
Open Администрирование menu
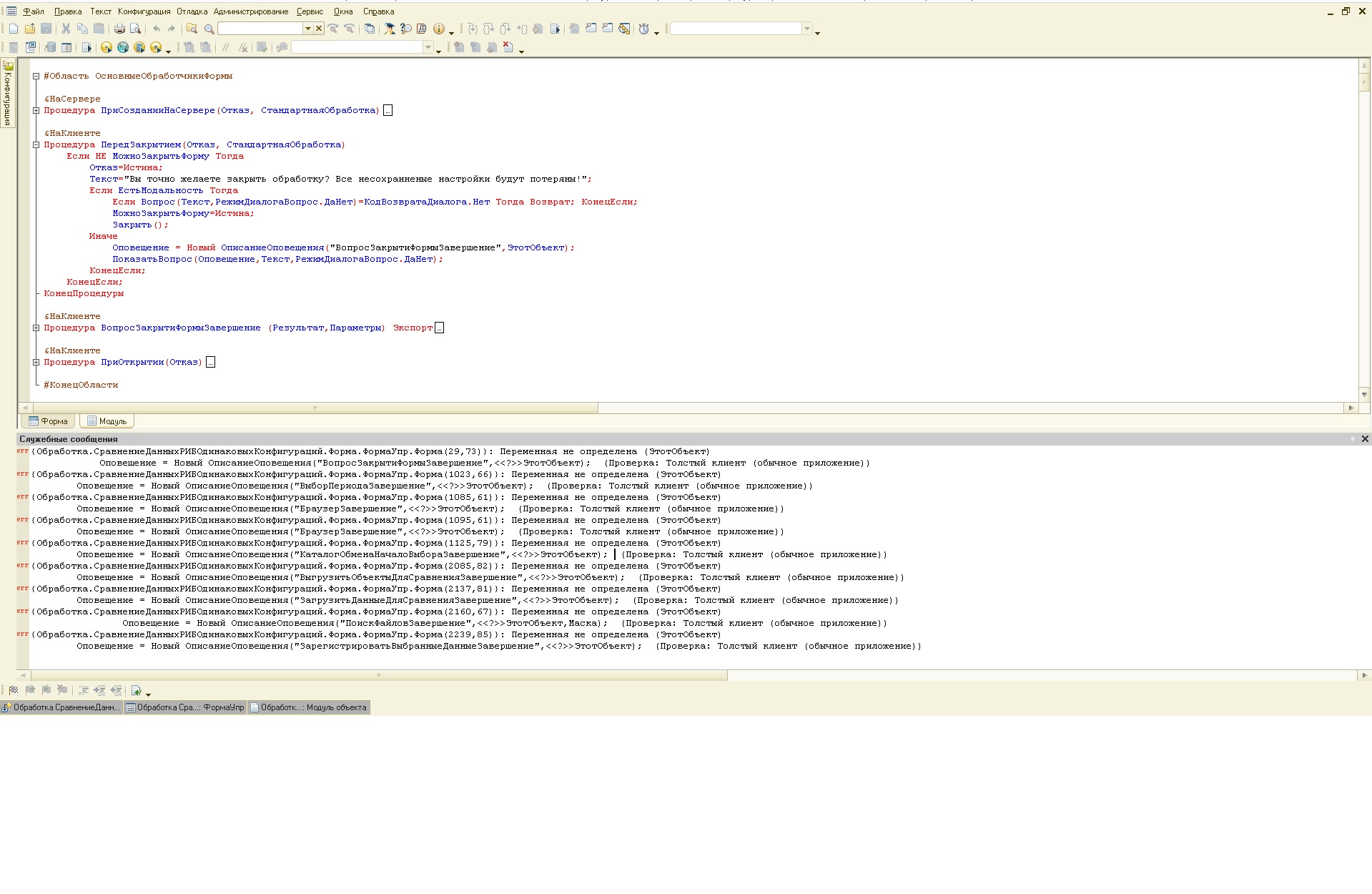[x=251, y=11]
